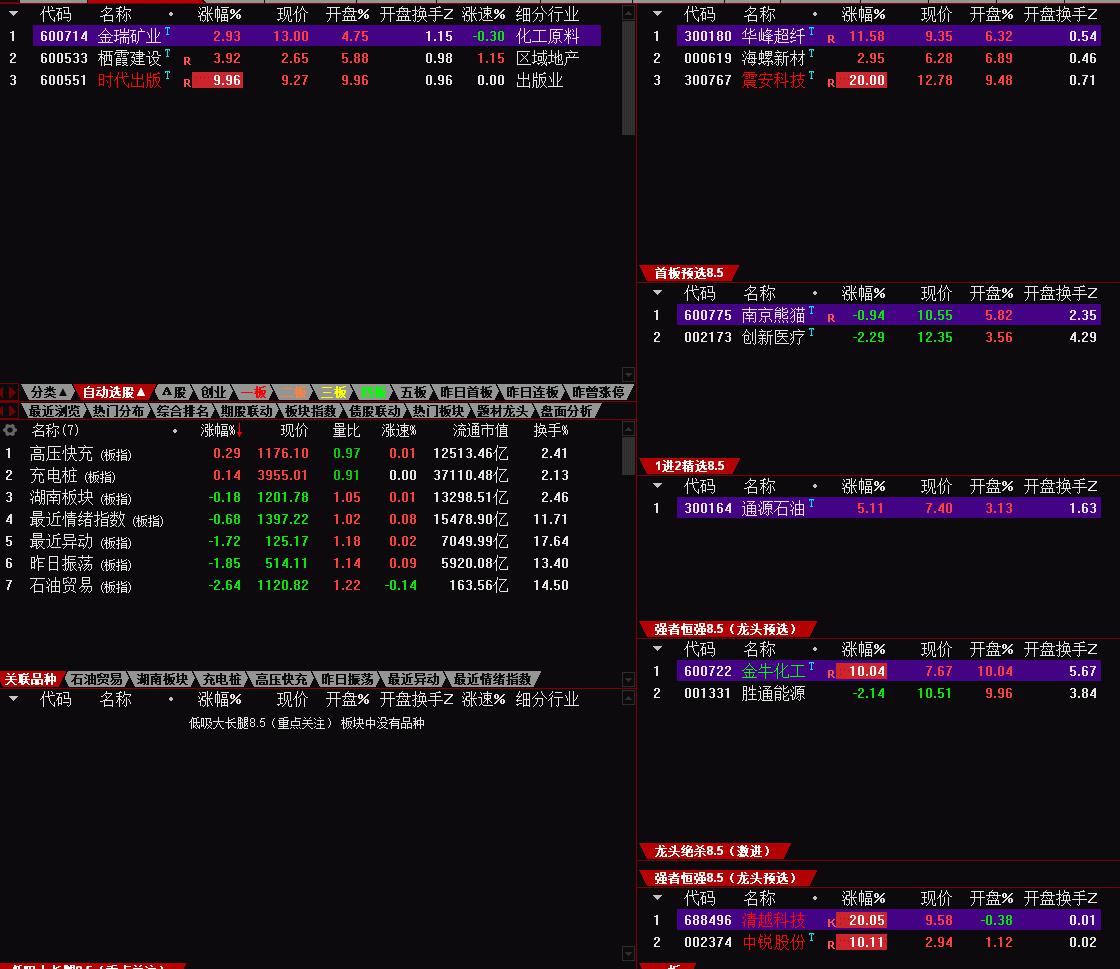Click scroll-up arrow of the 高压快充 sector list
1120x969 pixels.
coord(628,428)
